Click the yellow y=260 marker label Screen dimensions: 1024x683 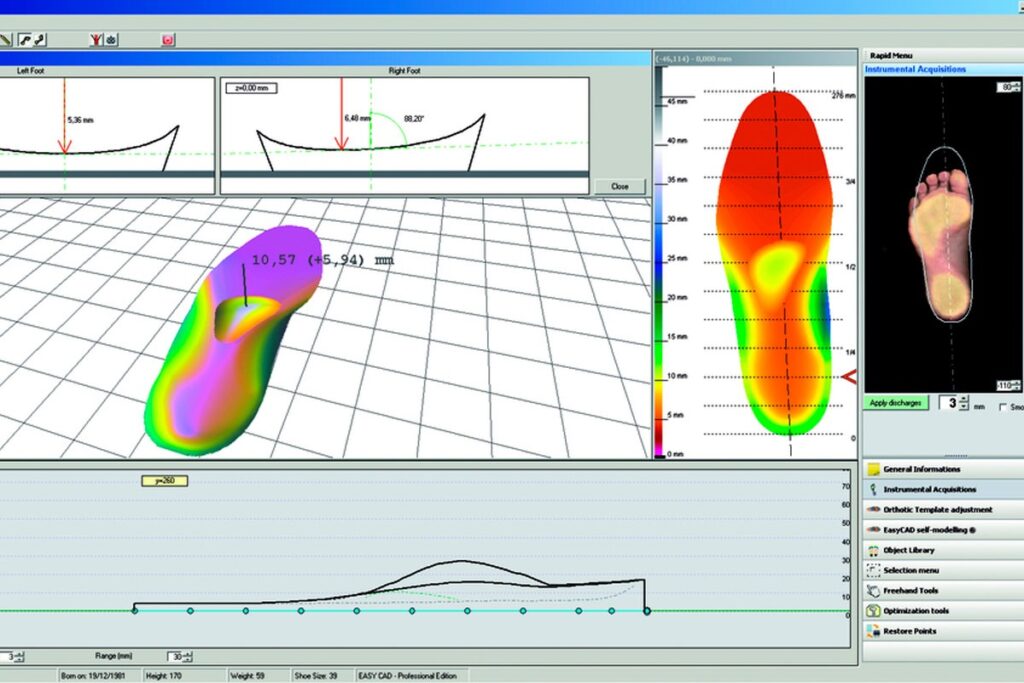[x=165, y=481]
